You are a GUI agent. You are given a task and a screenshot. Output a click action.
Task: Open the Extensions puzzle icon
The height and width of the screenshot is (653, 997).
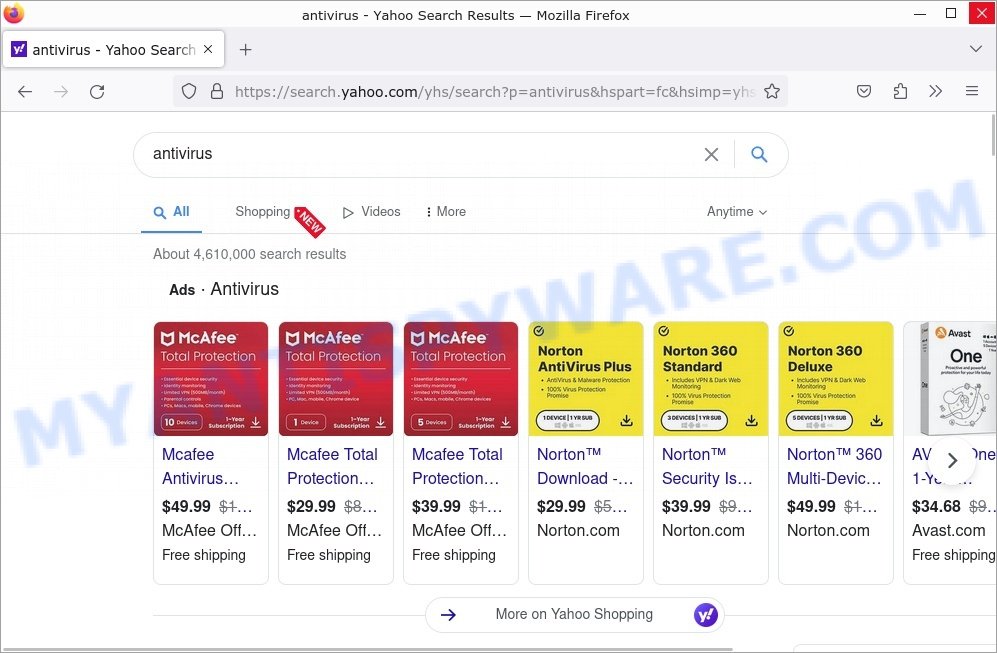coord(900,92)
